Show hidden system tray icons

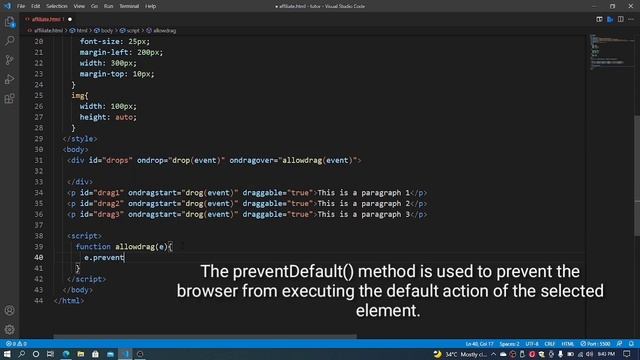(x=493, y=354)
